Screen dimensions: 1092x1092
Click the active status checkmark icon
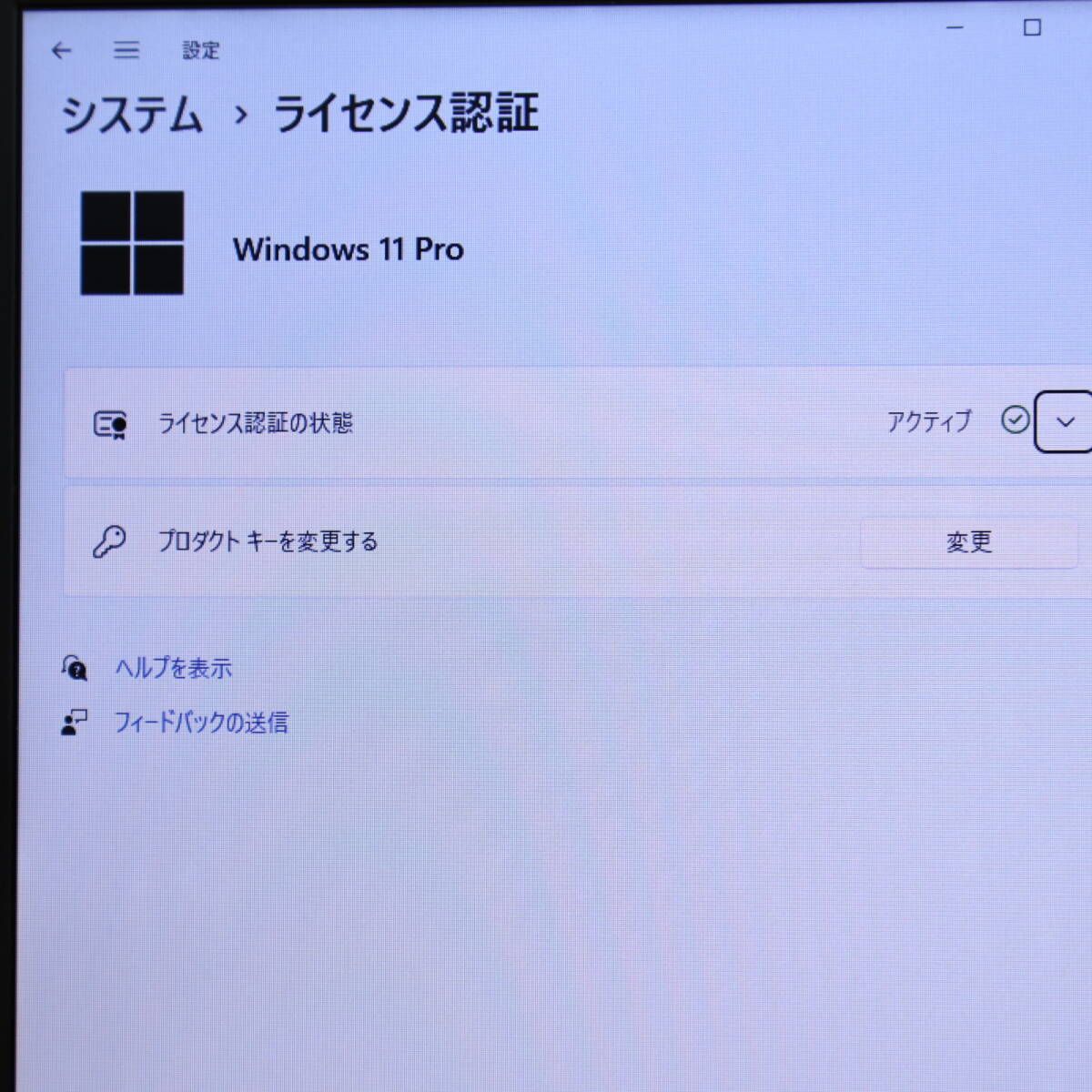pos(1015,420)
